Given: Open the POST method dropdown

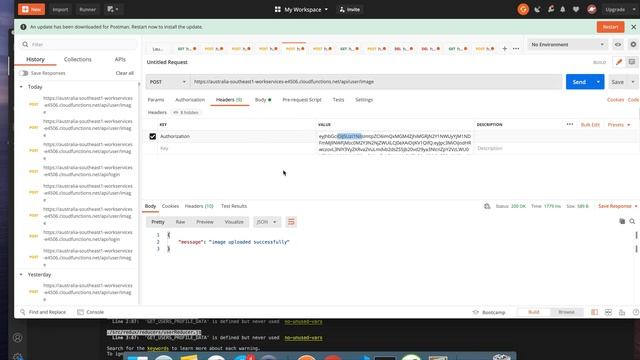Looking at the screenshot, I should [x=168, y=82].
